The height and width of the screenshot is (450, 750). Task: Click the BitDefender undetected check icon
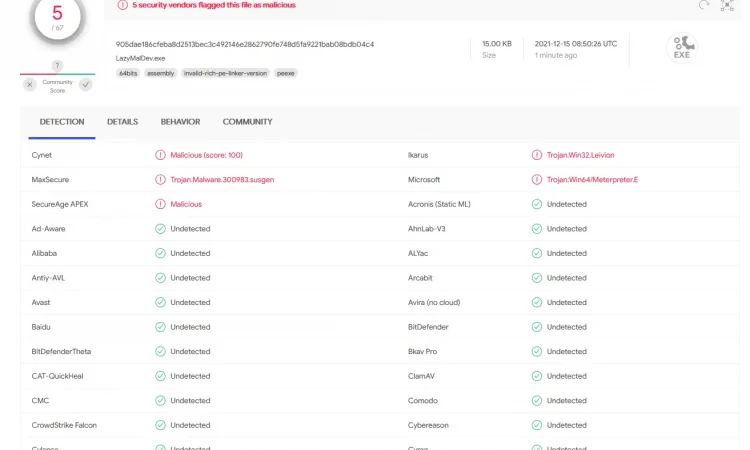(x=537, y=327)
